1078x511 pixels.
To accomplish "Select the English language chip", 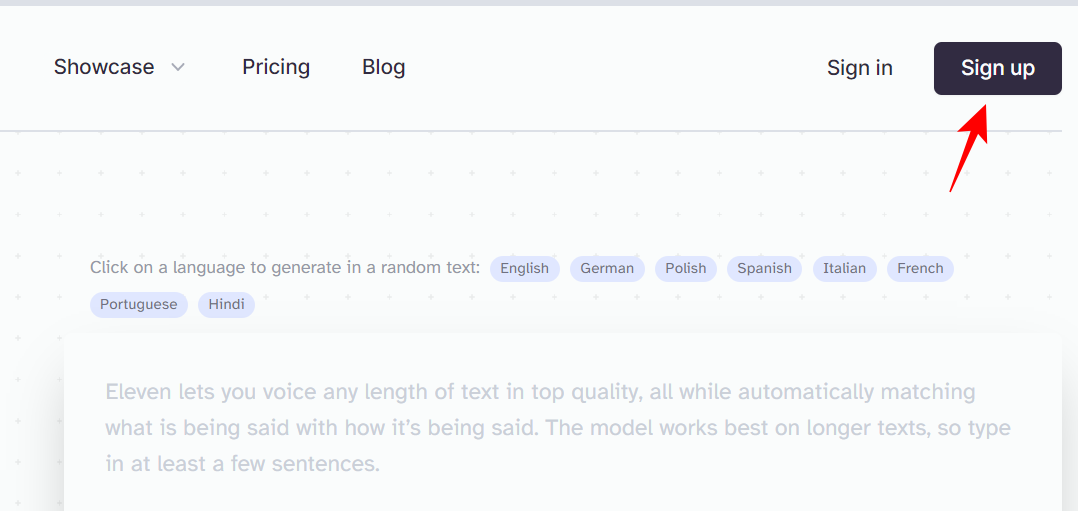I will tap(525, 268).
